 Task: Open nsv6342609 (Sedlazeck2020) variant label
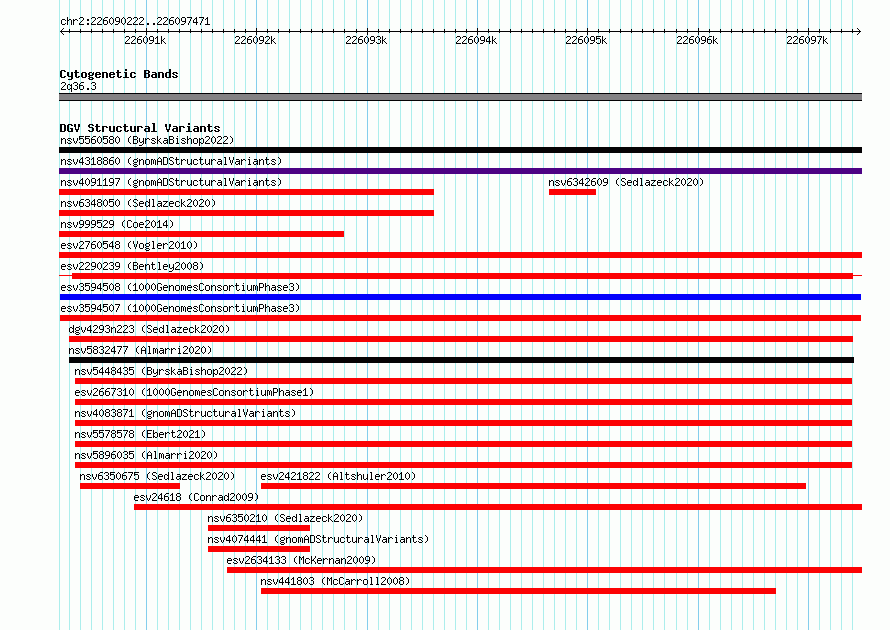[x=626, y=182]
